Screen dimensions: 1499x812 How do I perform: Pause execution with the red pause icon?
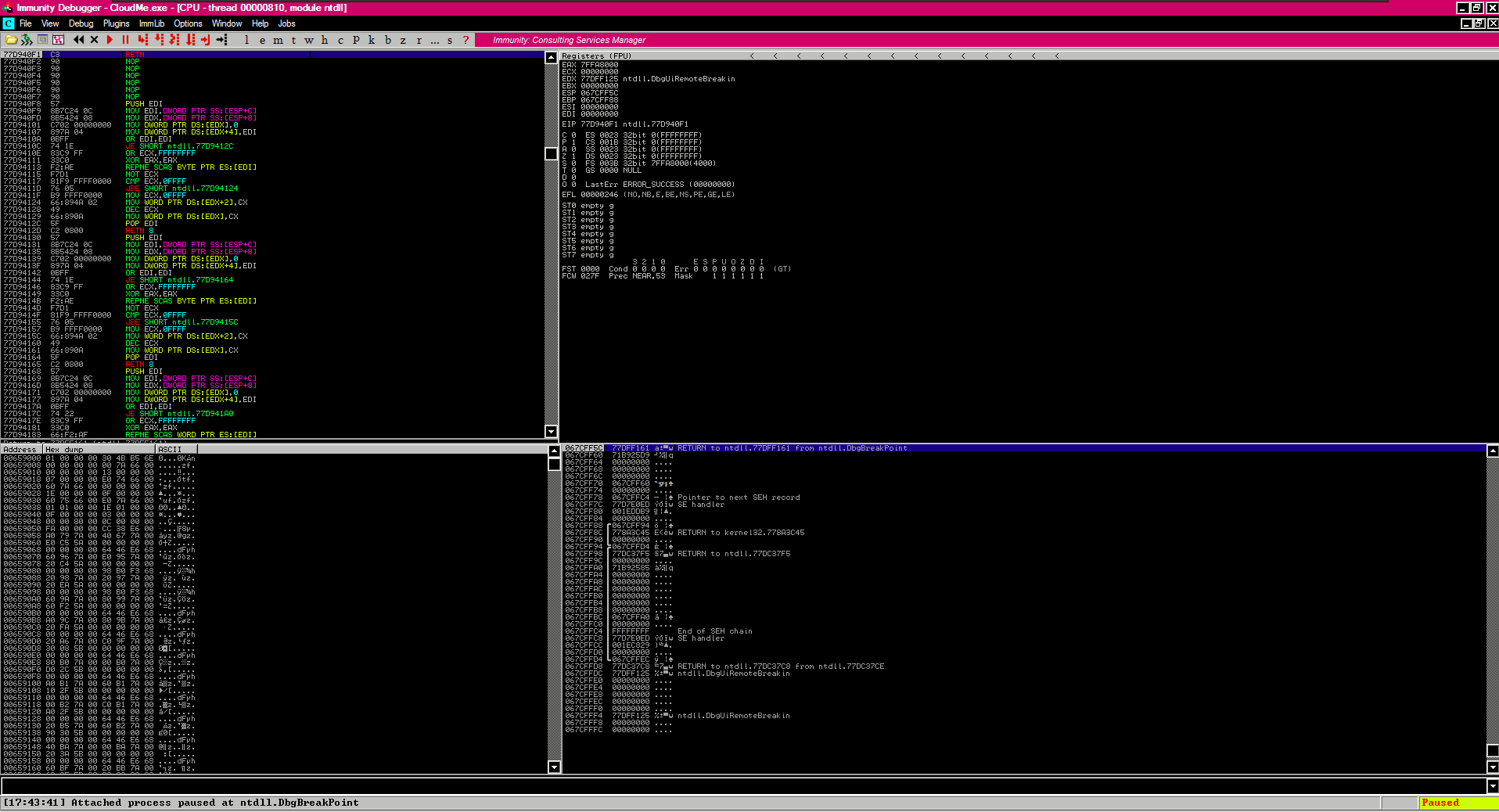pos(125,40)
